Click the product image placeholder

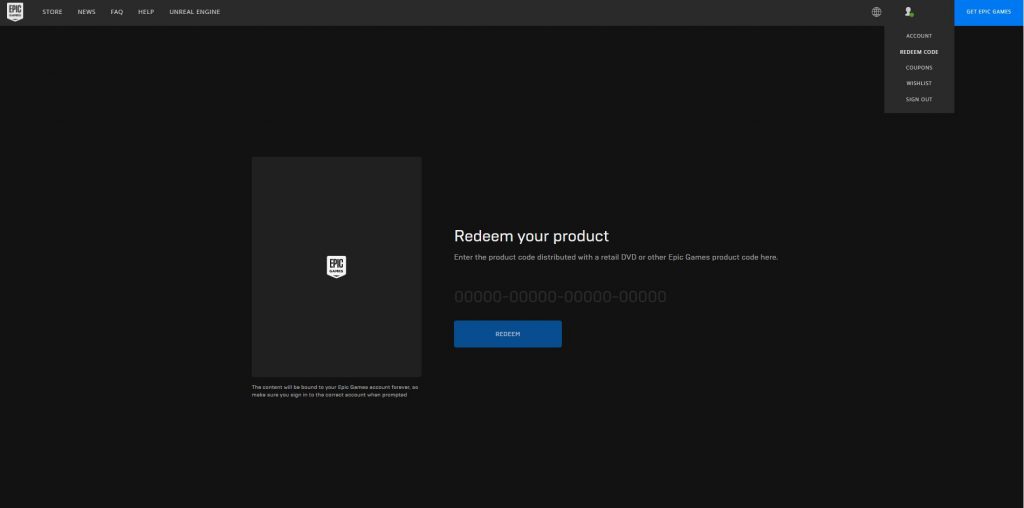pyautogui.click(x=336, y=320)
